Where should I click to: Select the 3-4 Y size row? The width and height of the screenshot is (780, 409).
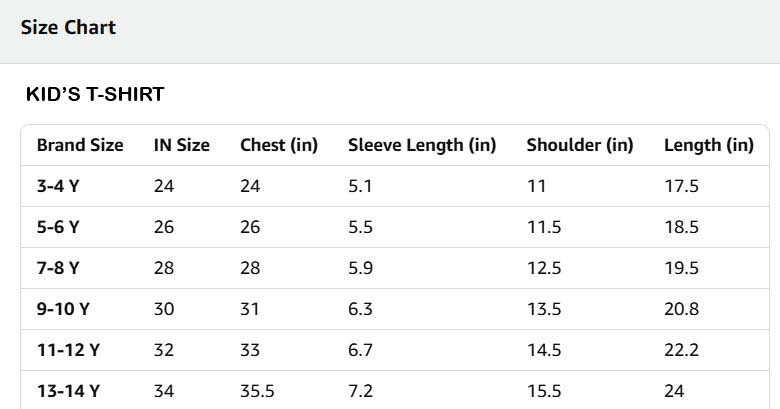(x=395, y=186)
